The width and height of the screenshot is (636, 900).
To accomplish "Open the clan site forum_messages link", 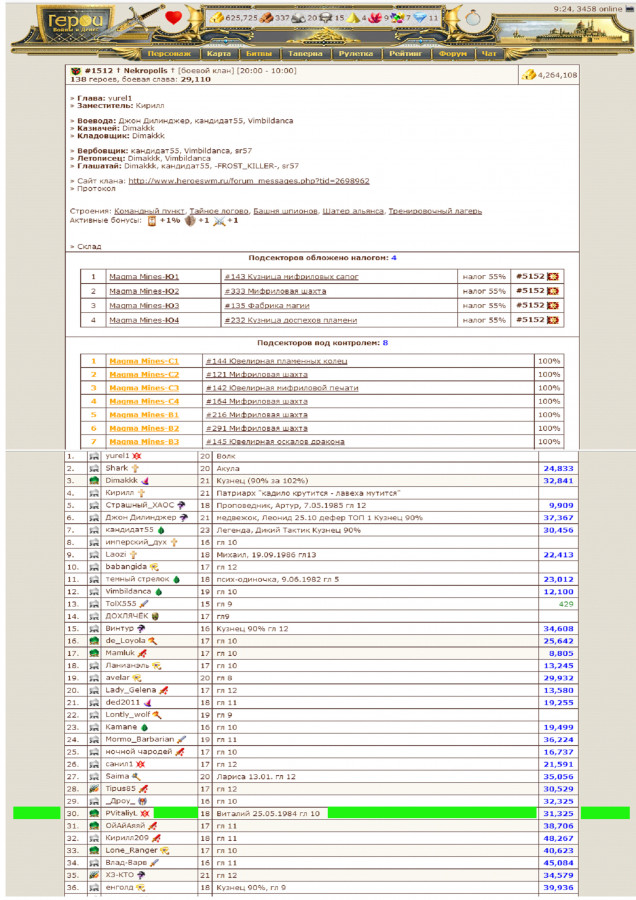I will [x=249, y=181].
